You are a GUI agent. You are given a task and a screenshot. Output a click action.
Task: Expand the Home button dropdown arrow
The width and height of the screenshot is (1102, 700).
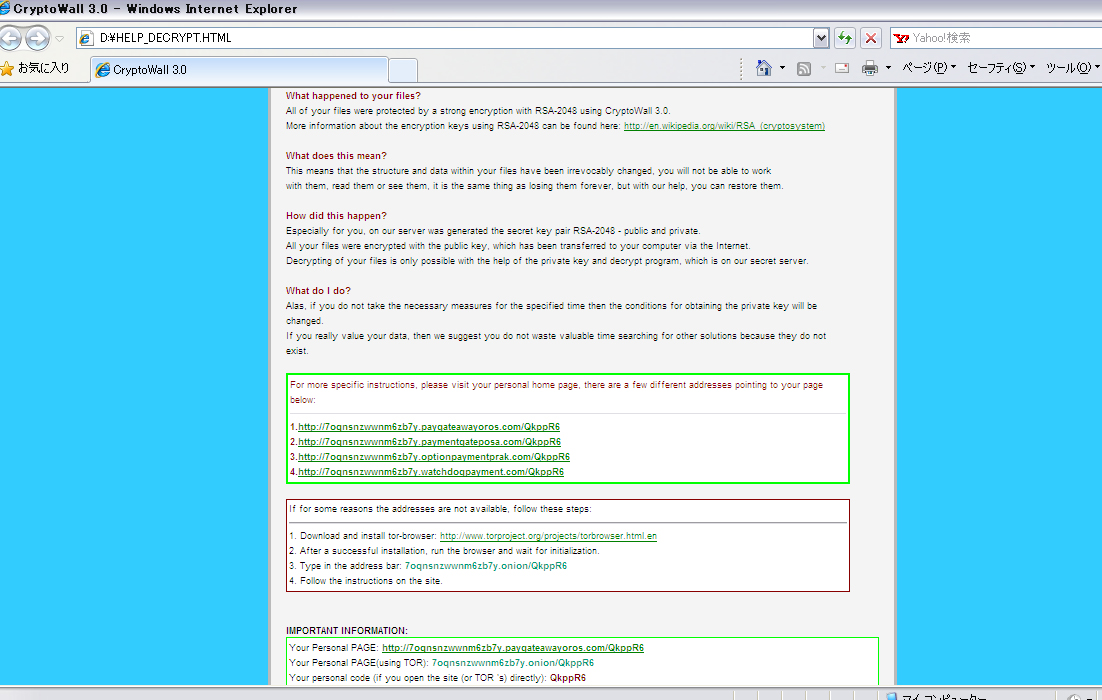(x=782, y=68)
